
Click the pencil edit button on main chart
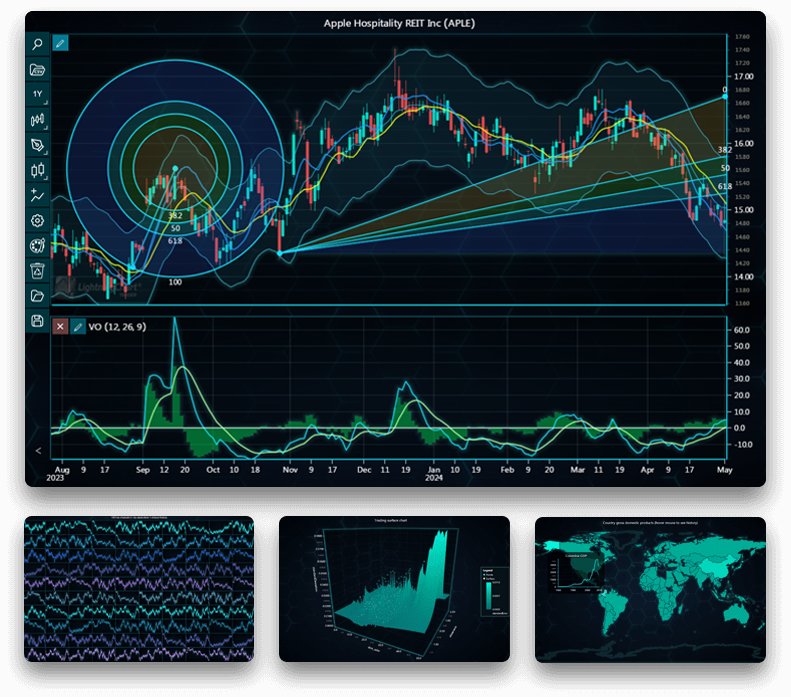click(61, 43)
